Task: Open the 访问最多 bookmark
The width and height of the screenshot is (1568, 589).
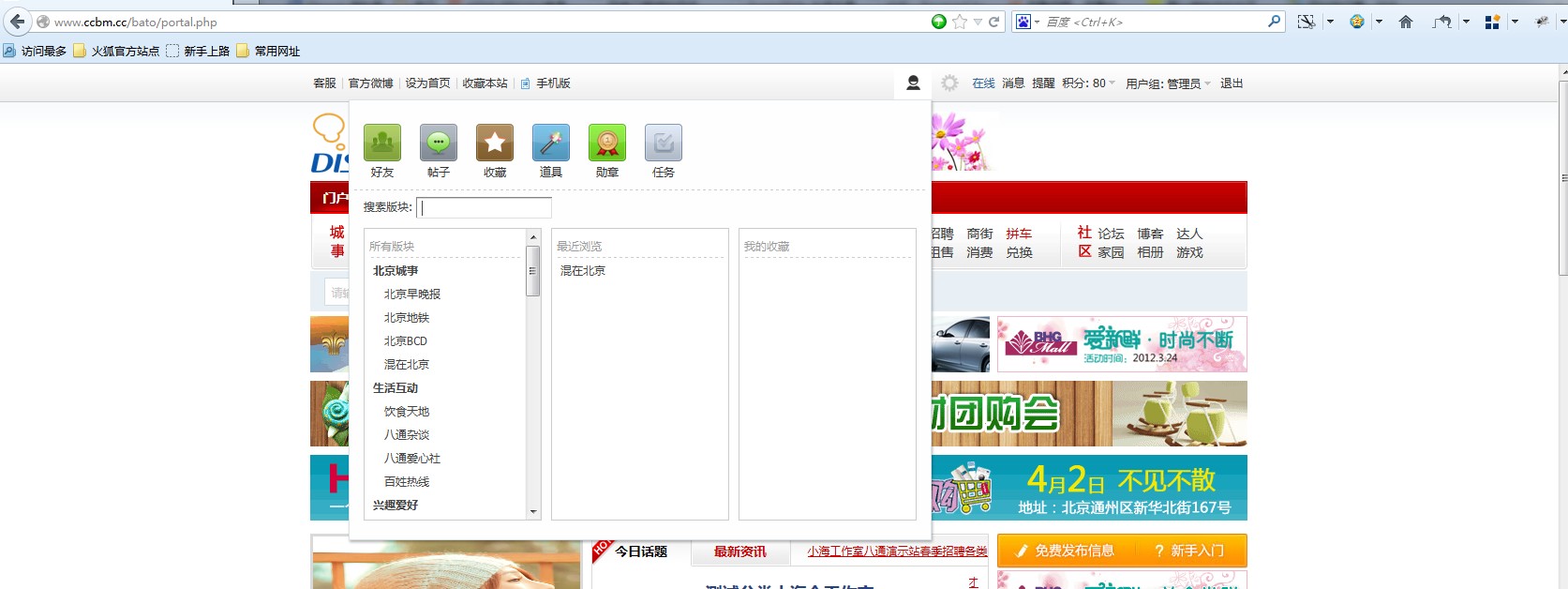Action: coord(35,51)
